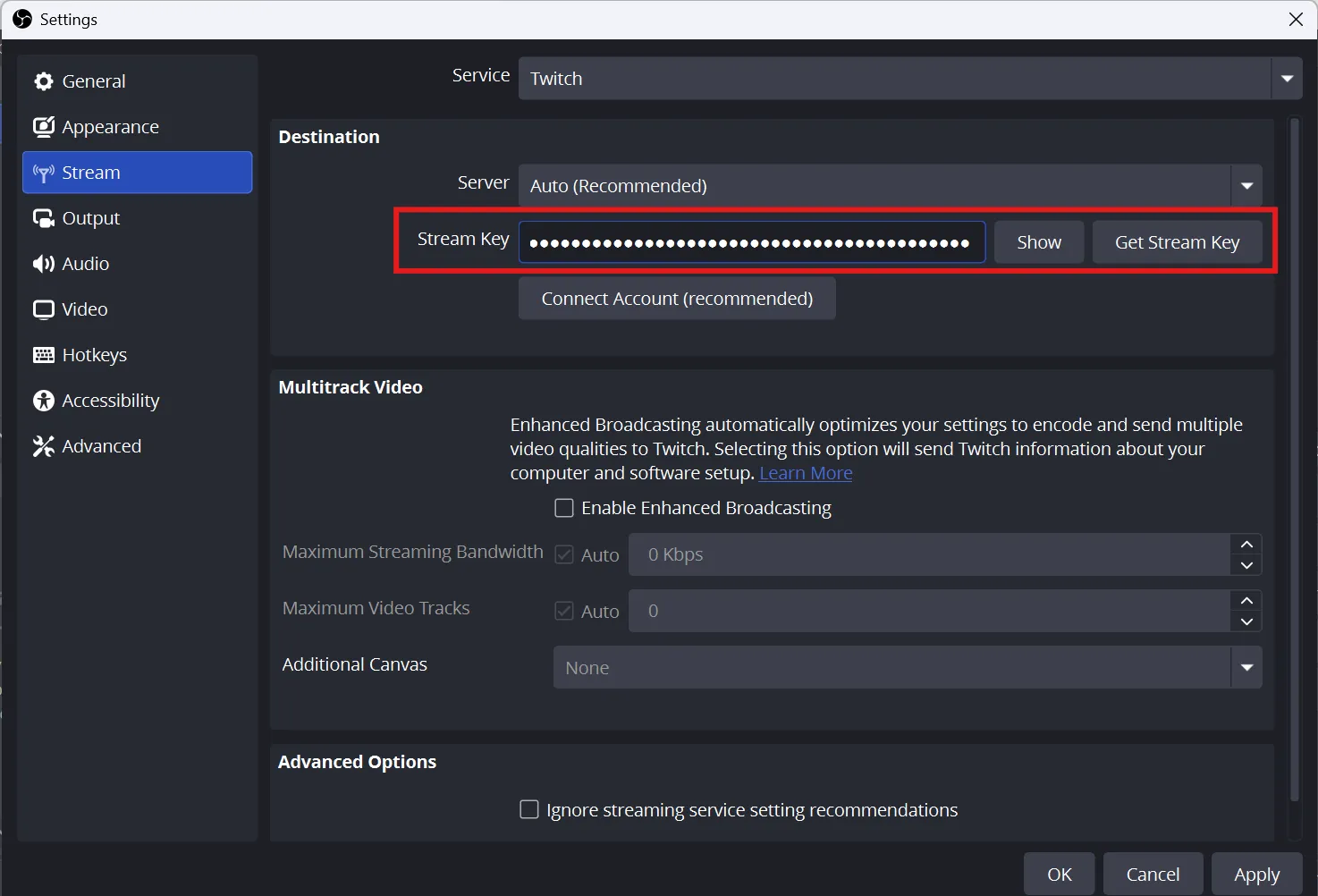The image size is (1318, 896).
Task: Switch to the Stream settings tab
Action: tap(137, 173)
